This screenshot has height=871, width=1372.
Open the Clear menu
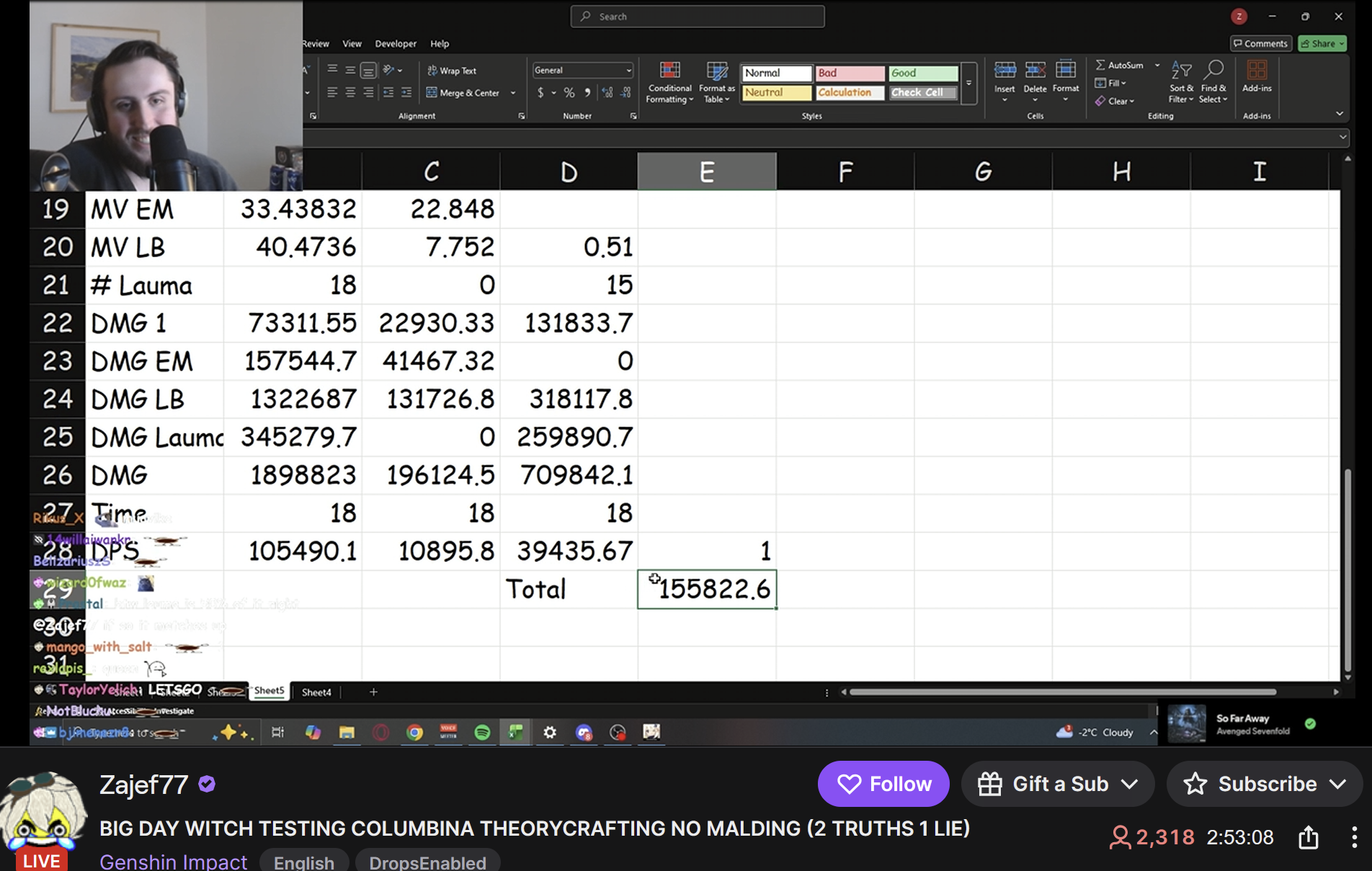coord(1115,101)
